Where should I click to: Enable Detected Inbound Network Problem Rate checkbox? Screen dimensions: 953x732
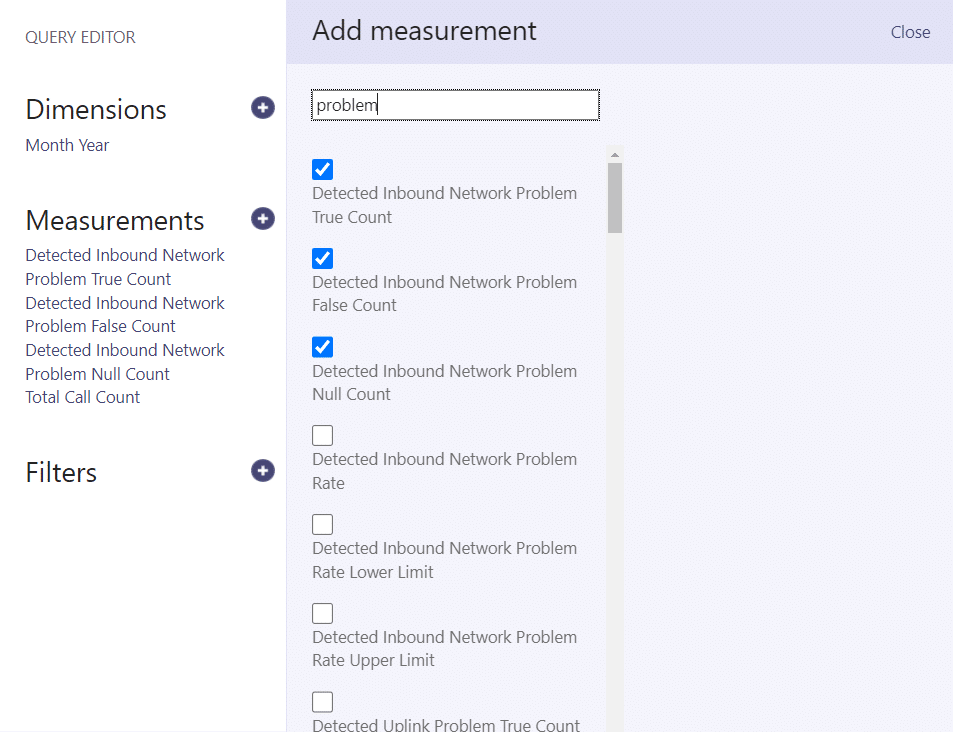[323, 436]
